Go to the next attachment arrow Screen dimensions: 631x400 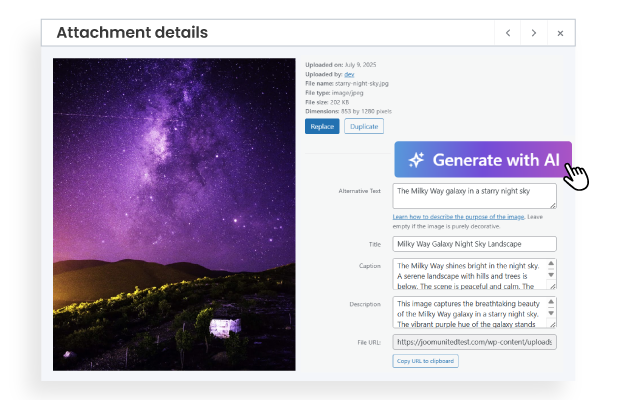(x=534, y=33)
